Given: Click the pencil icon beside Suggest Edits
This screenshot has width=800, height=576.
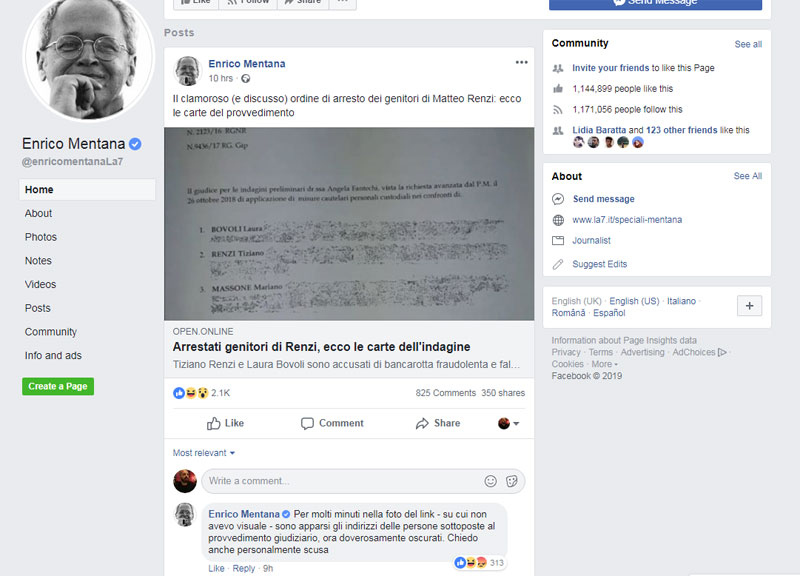Looking at the screenshot, I should click(558, 264).
